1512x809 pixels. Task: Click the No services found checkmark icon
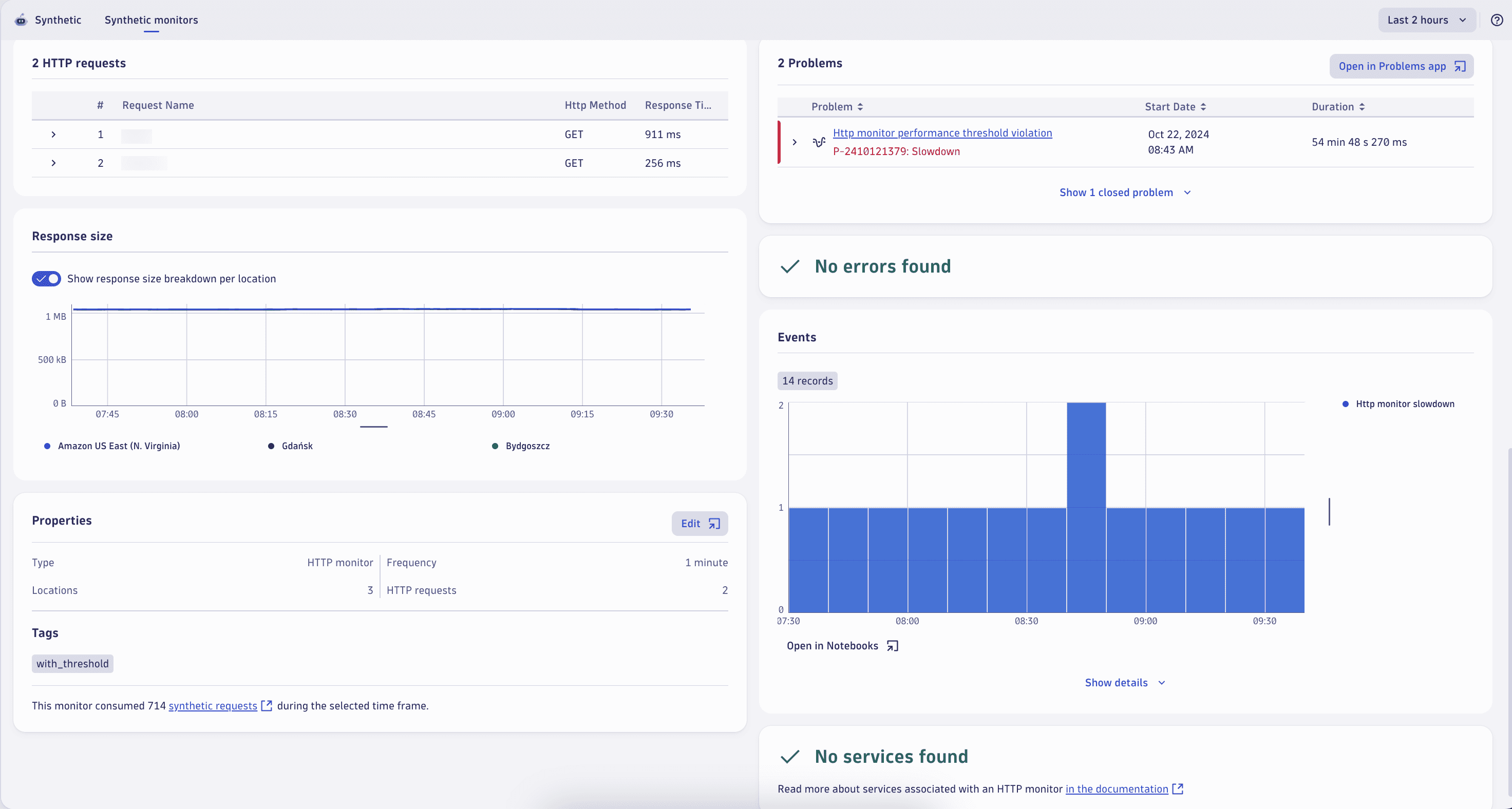click(x=790, y=756)
